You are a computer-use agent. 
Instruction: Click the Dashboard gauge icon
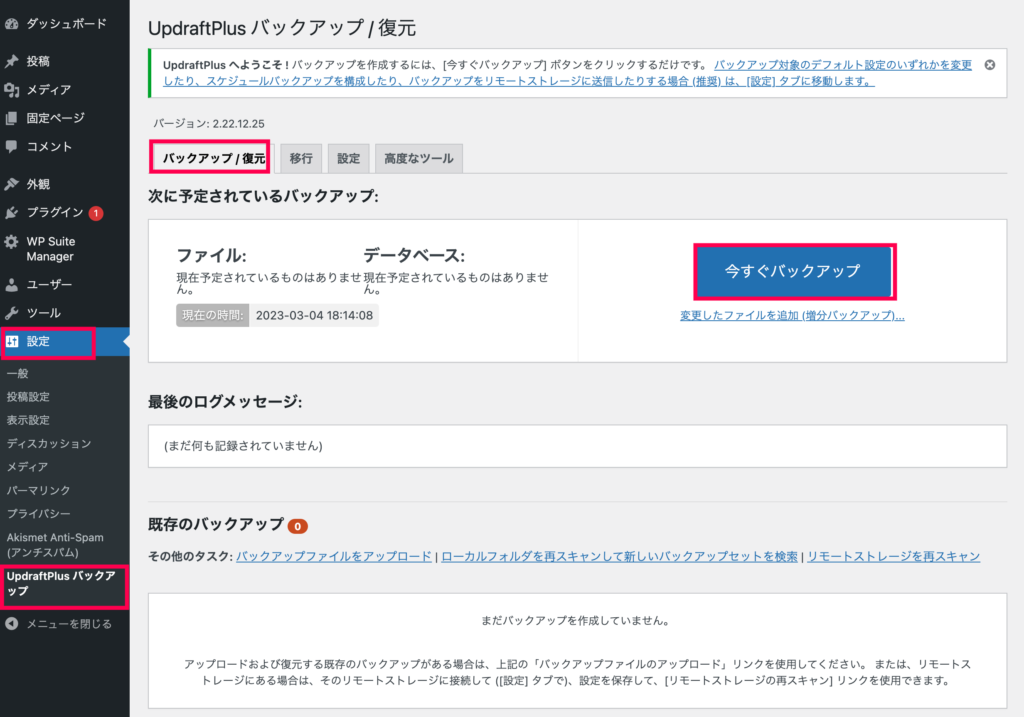12,24
